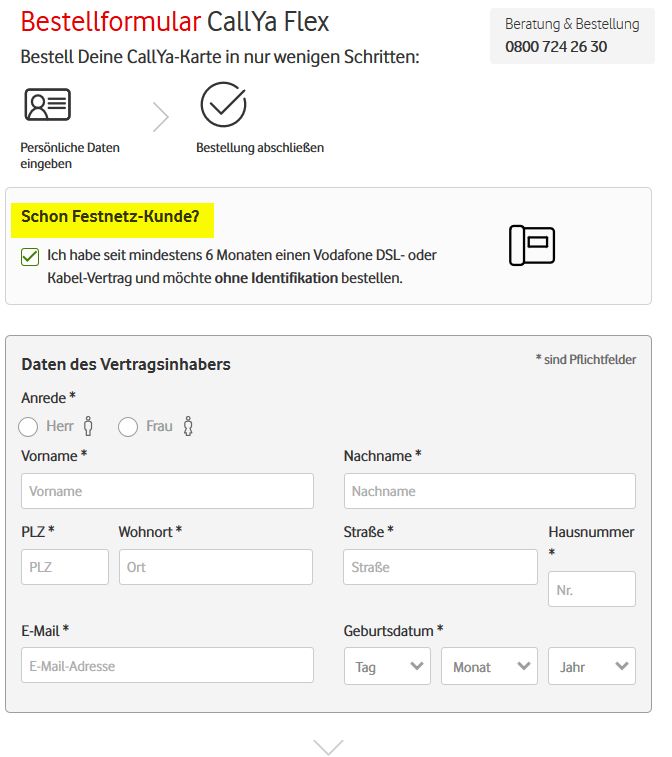Open the Tag birthdate dropdown

tap(387, 666)
